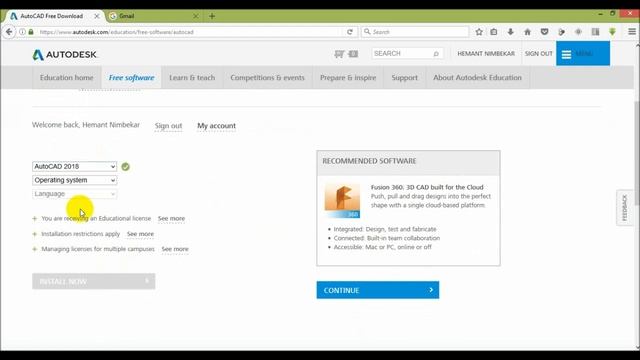Close the Gmail tab
Viewport: 640px width, 360px height.
[x=196, y=16]
